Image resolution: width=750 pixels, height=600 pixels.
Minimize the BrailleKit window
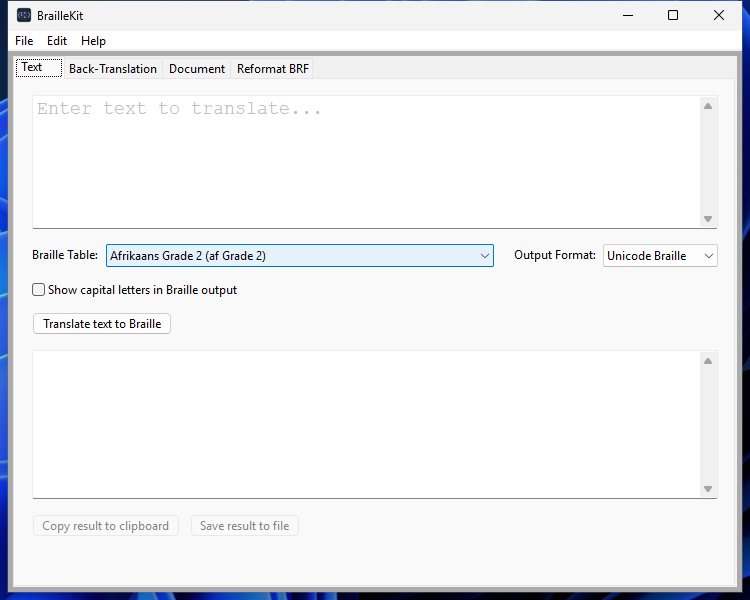tap(628, 15)
